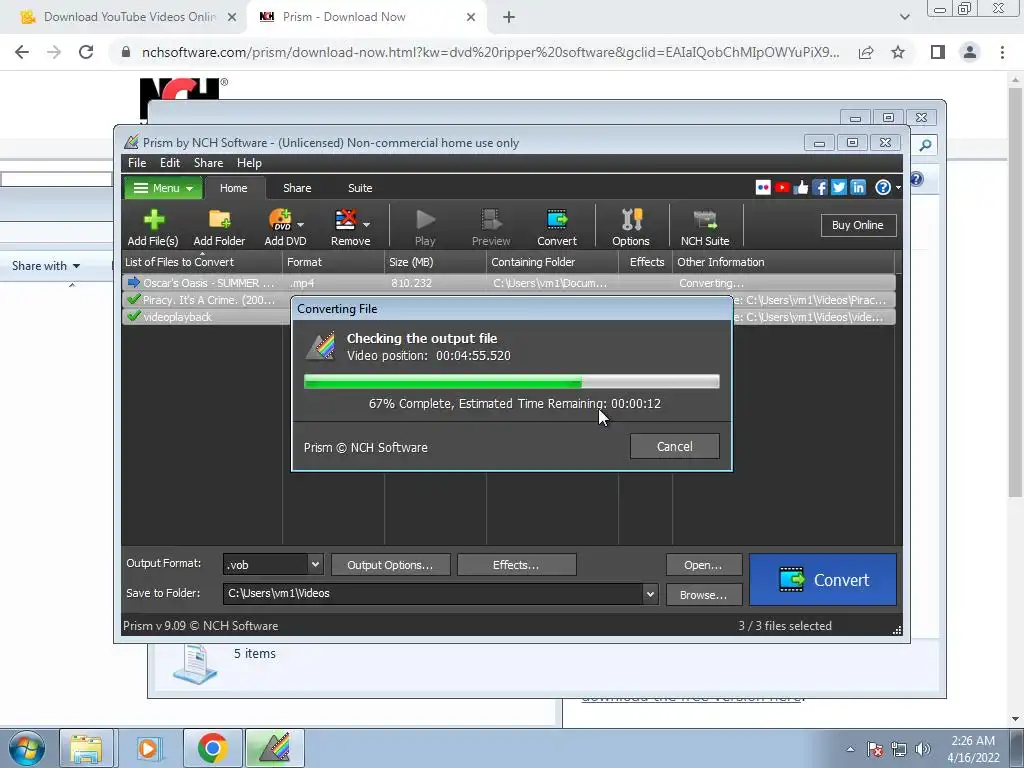Click the Add Folder toolbar icon
The image size is (1024, 768).
219,227
